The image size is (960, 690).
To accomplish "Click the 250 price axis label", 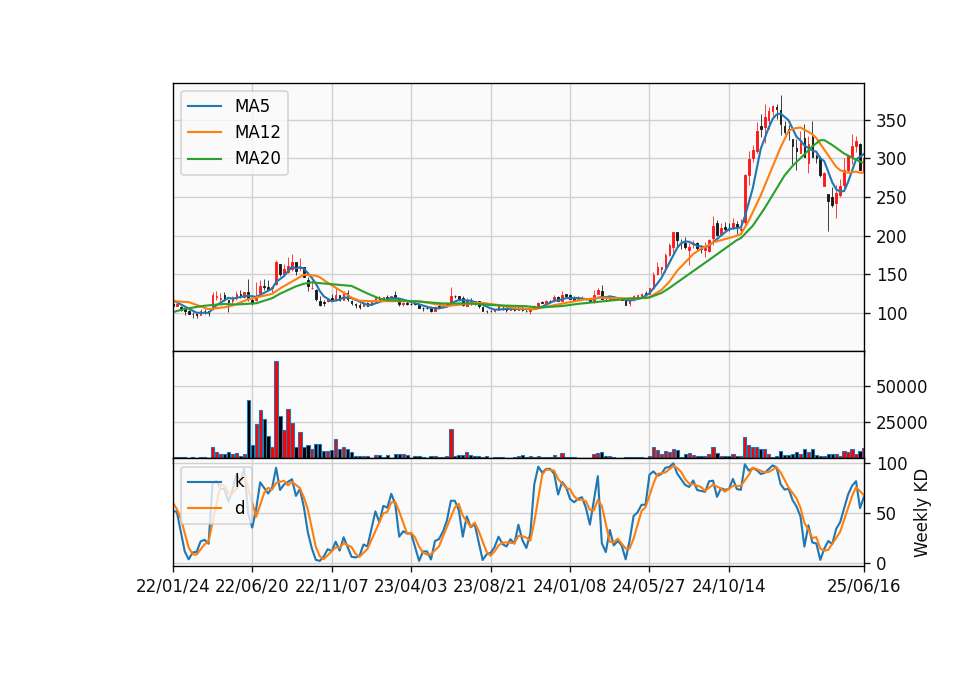I will 891,198.
